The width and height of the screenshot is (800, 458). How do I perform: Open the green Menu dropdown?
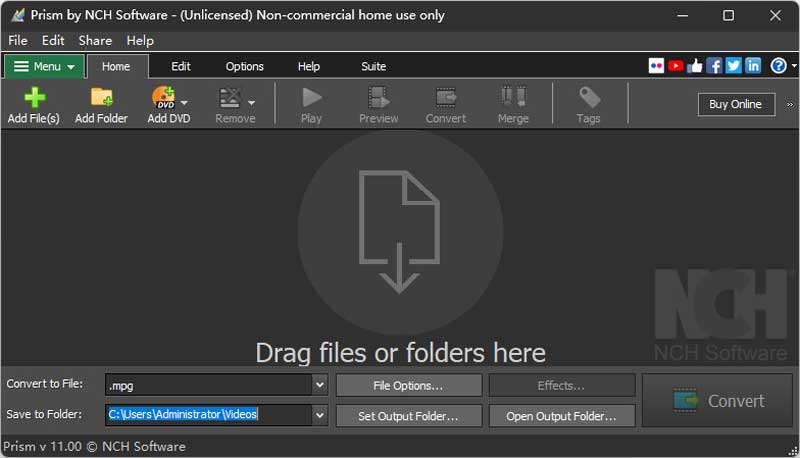click(x=44, y=66)
